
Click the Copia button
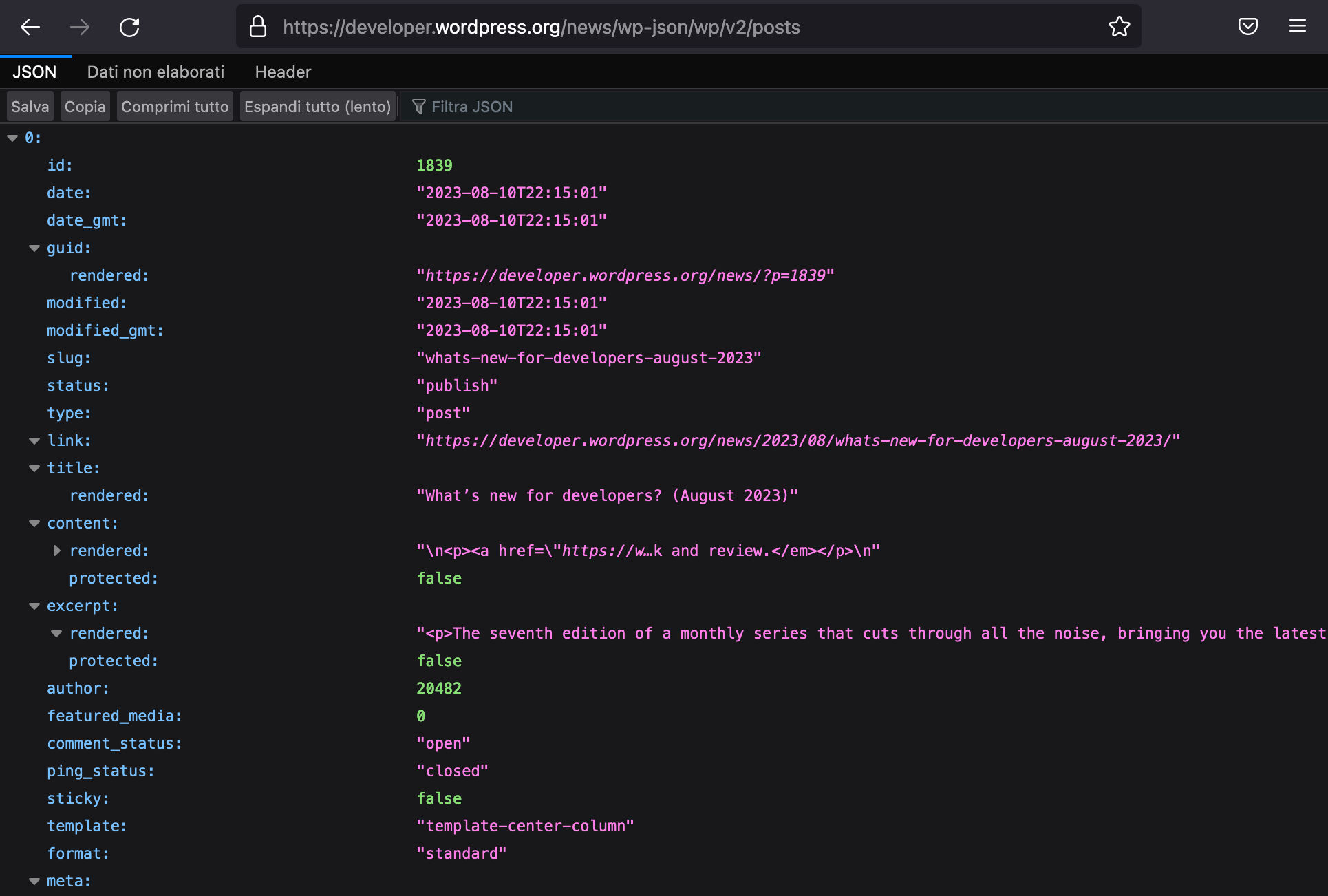[85, 107]
